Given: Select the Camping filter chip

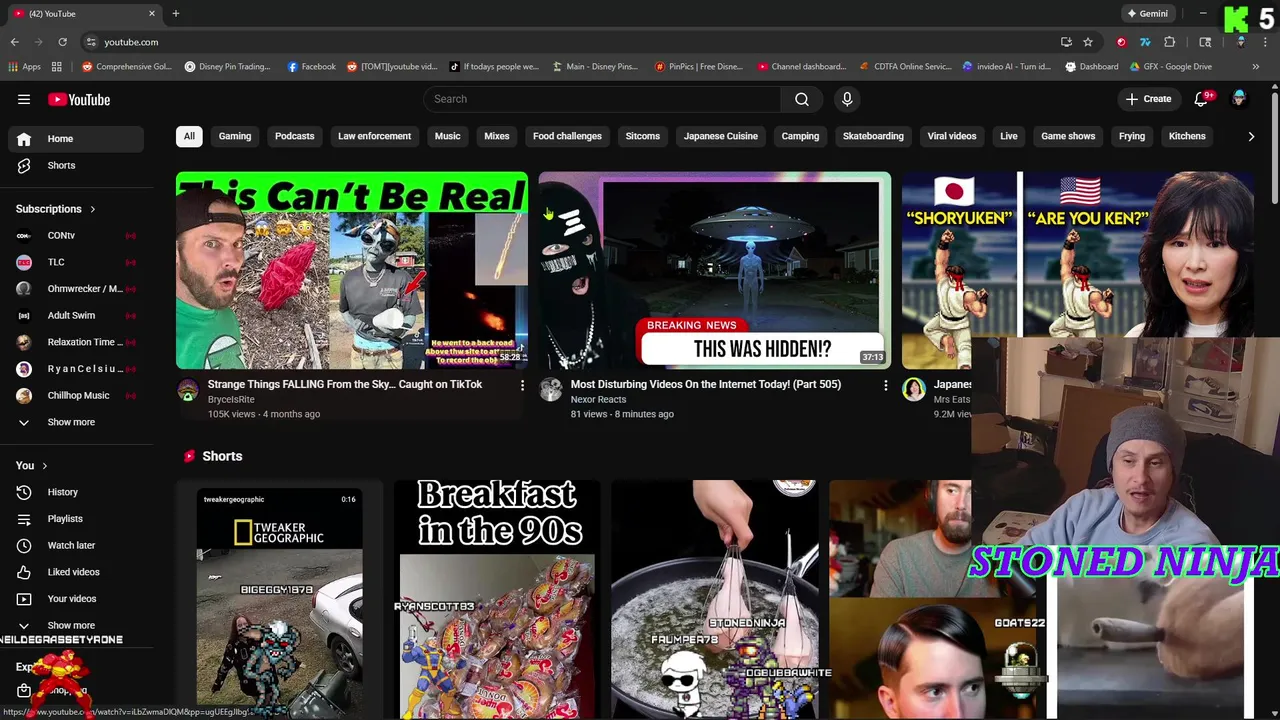Looking at the screenshot, I should 800,136.
